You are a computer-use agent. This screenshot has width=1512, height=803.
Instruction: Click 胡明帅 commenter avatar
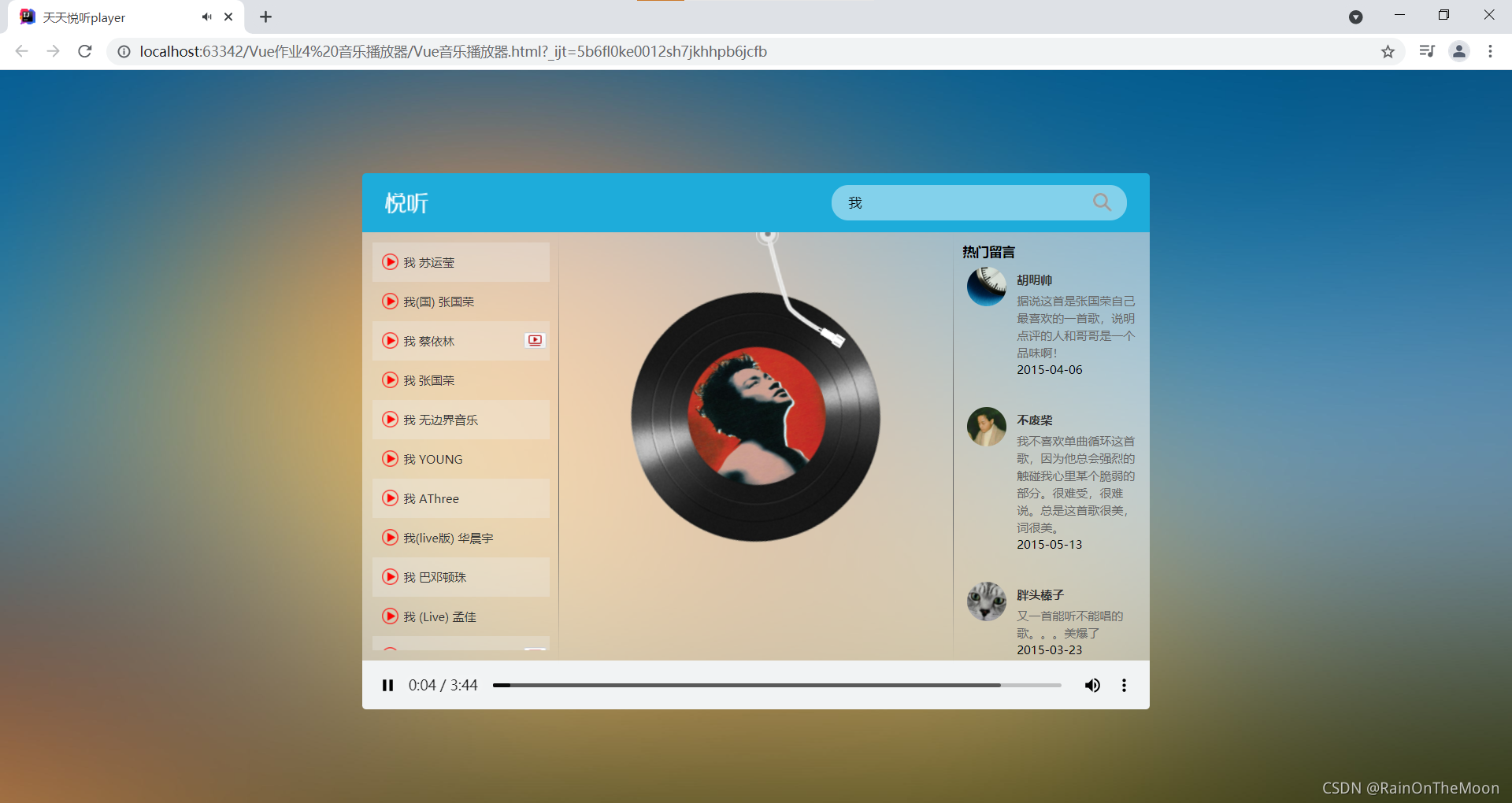point(986,287)
